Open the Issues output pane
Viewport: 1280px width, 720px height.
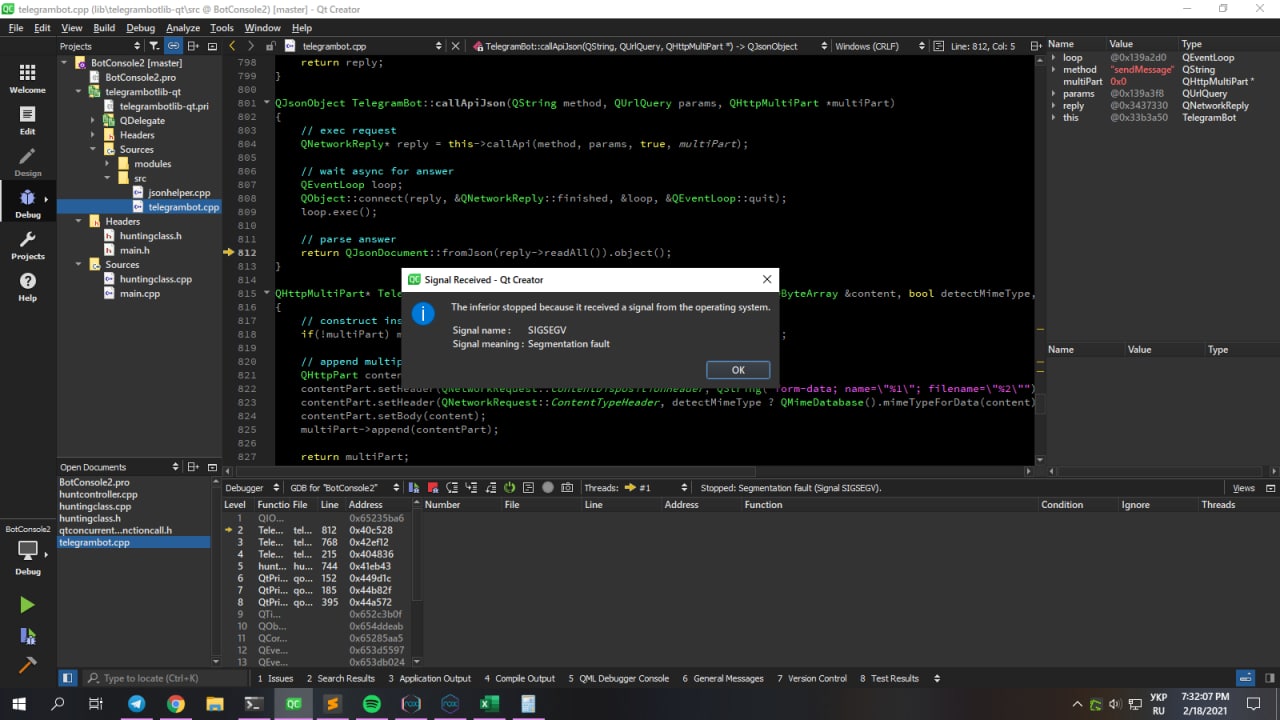tap(275, 678)
